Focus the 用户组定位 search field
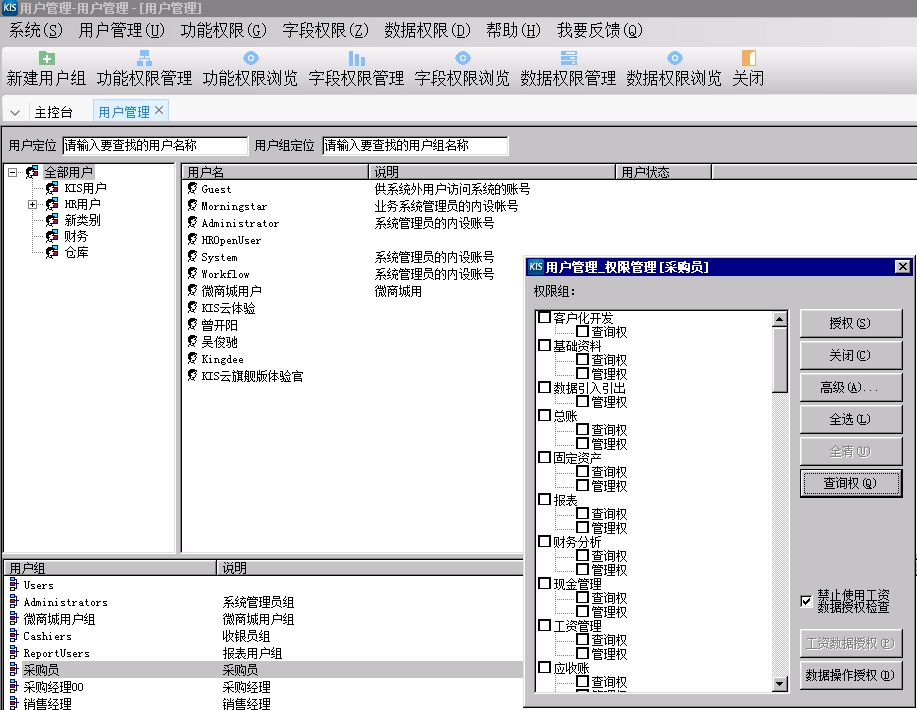917x710 pixels. pyautogui.click(x=415, y=146)
